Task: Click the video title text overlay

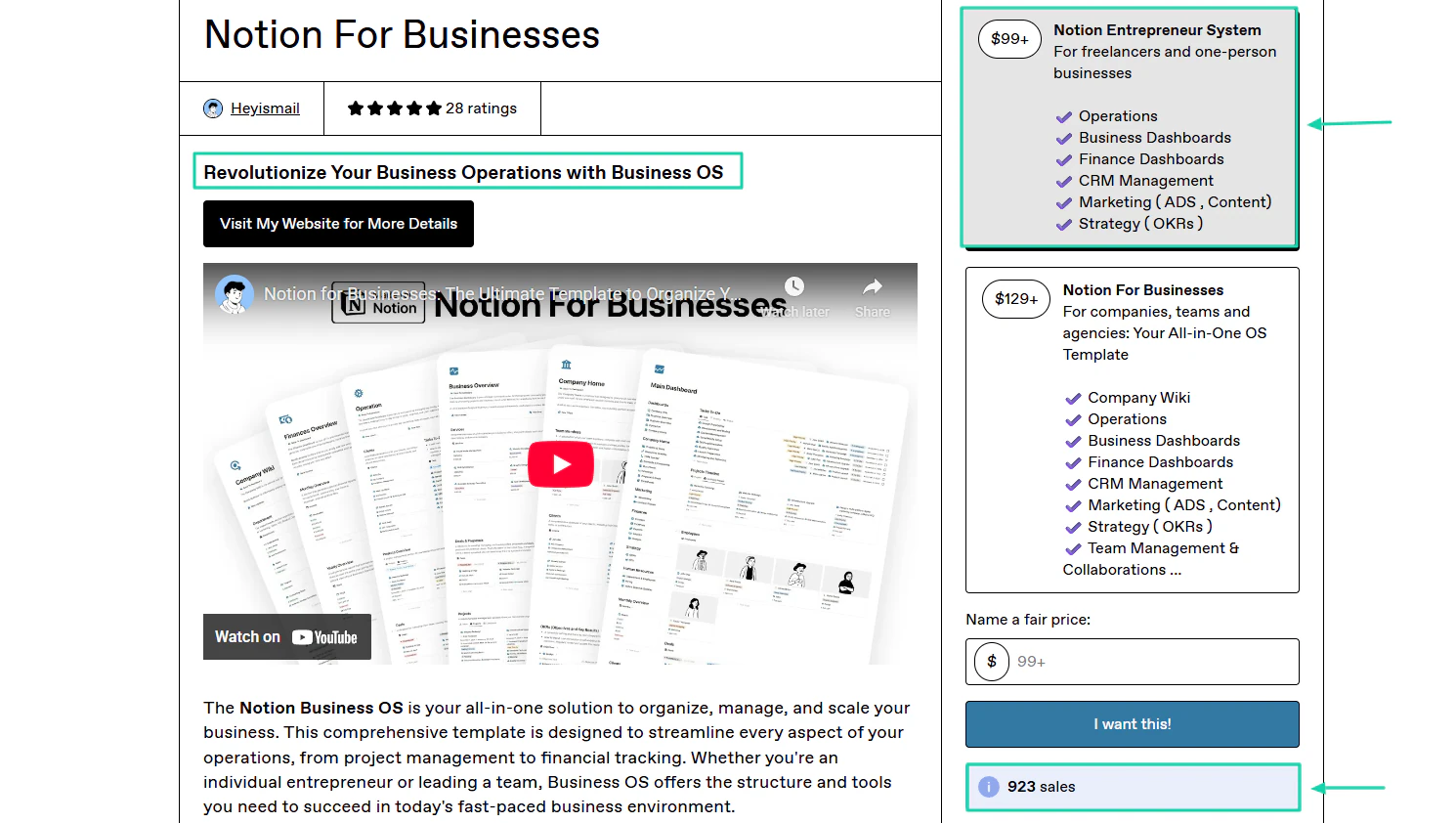Action: pyautogui.click(x=498, y=293)
